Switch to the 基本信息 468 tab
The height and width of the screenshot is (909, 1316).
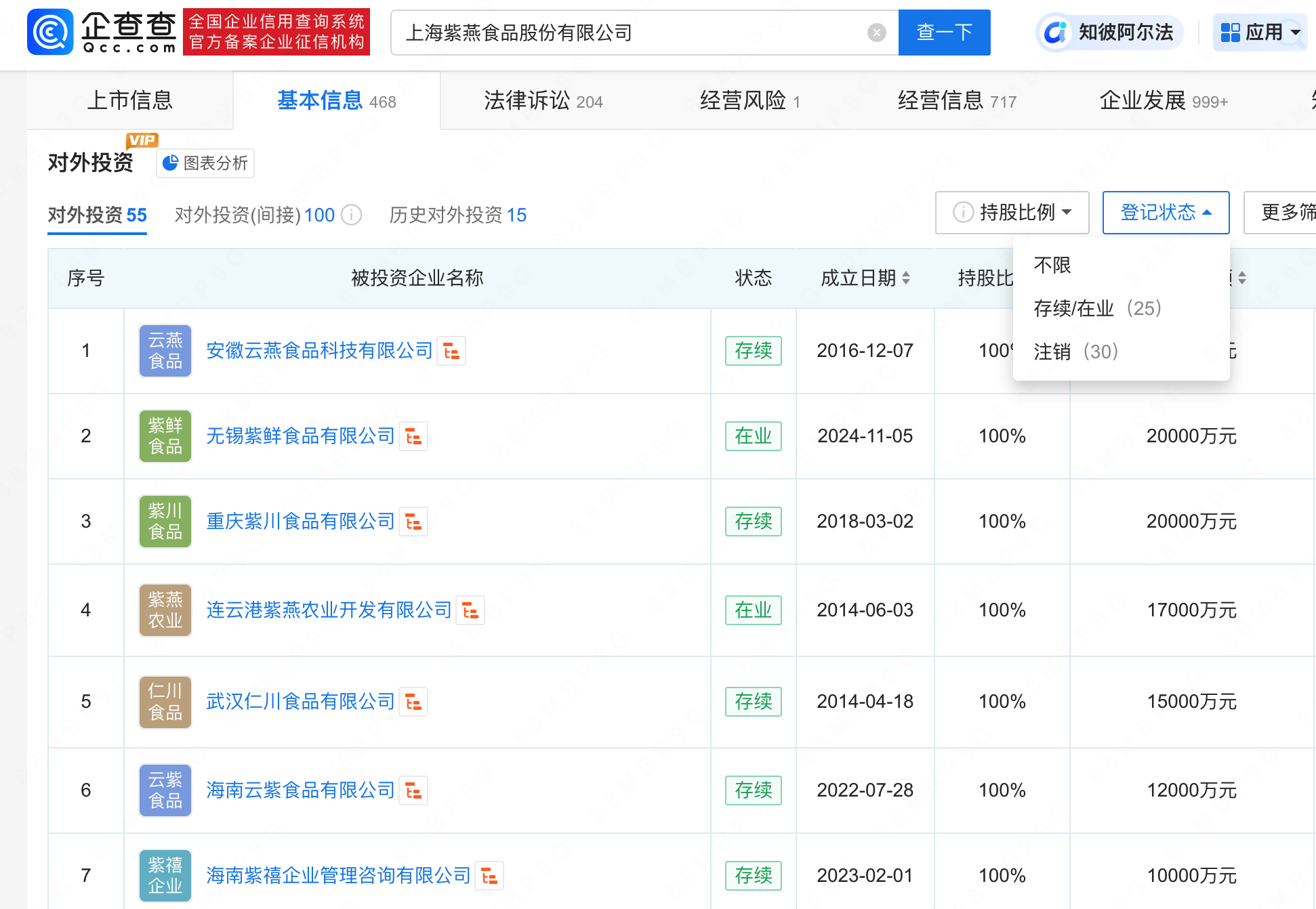[x=337, y=100]
